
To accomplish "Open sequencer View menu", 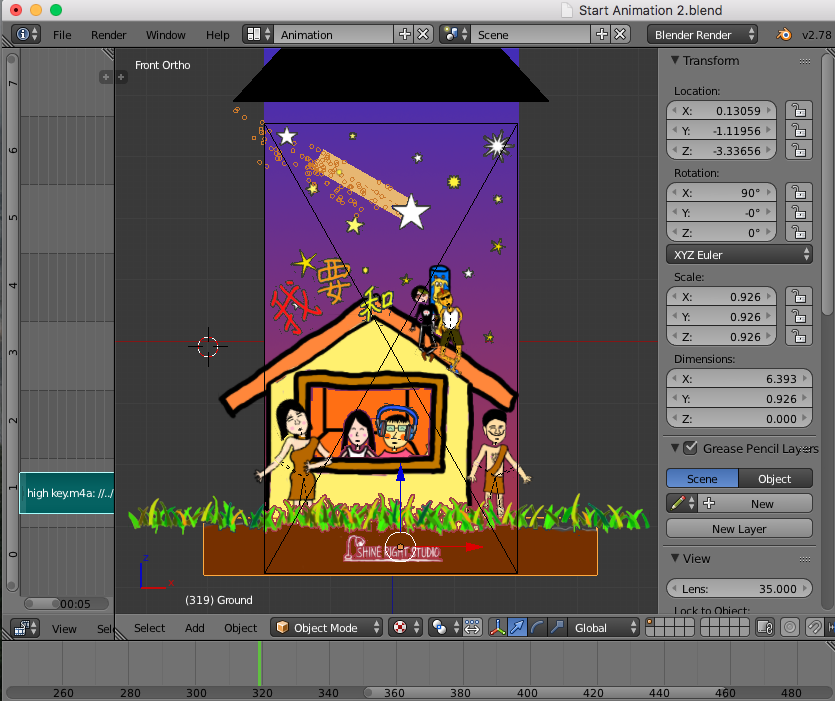I will coord(64,629).
